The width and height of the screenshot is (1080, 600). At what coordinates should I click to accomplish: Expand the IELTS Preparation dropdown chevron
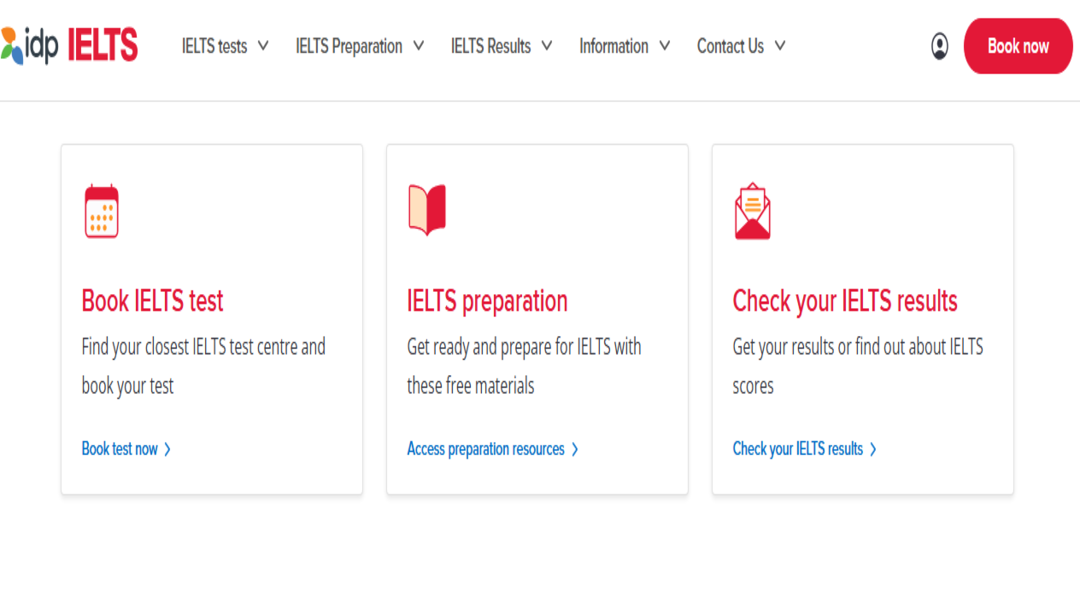coord(418,46)
